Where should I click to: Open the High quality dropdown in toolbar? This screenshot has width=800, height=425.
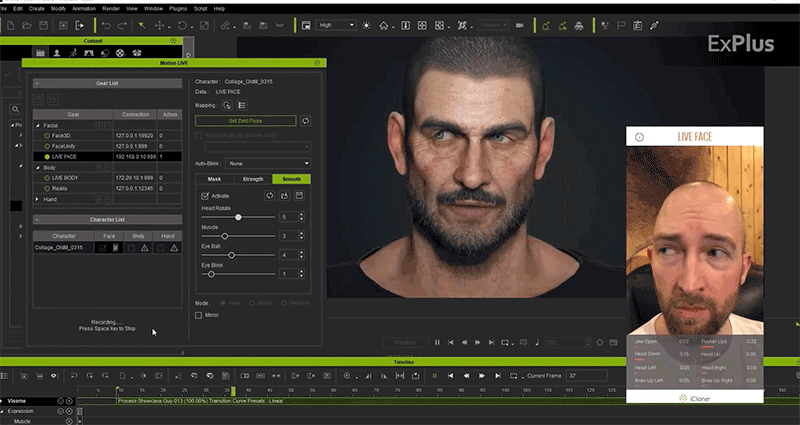point(335,25)
